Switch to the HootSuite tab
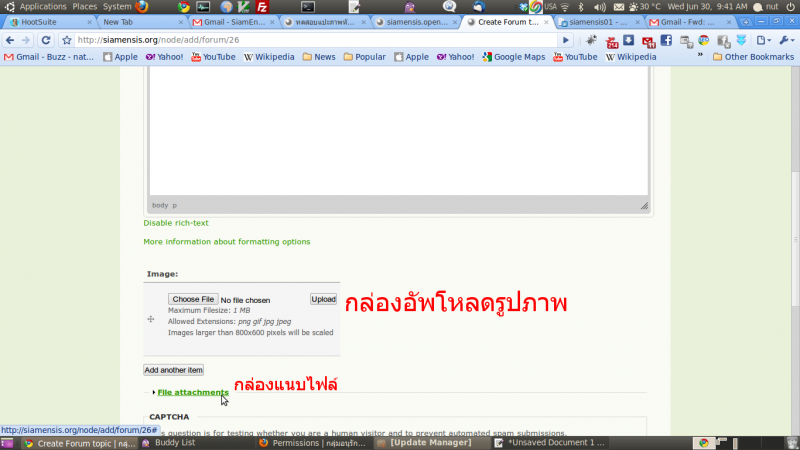This screenshot has height=450, width=800. (x=40, y=22)
